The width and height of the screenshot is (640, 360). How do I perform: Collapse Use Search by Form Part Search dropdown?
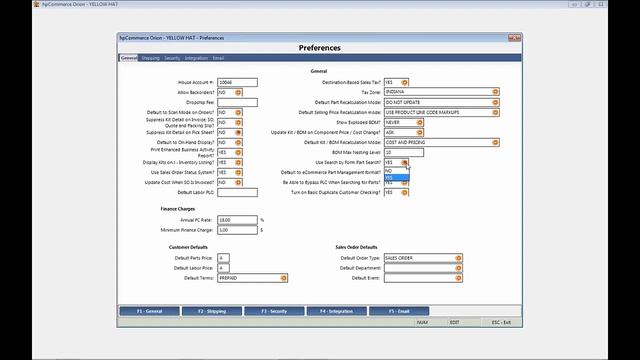point(404,162)
